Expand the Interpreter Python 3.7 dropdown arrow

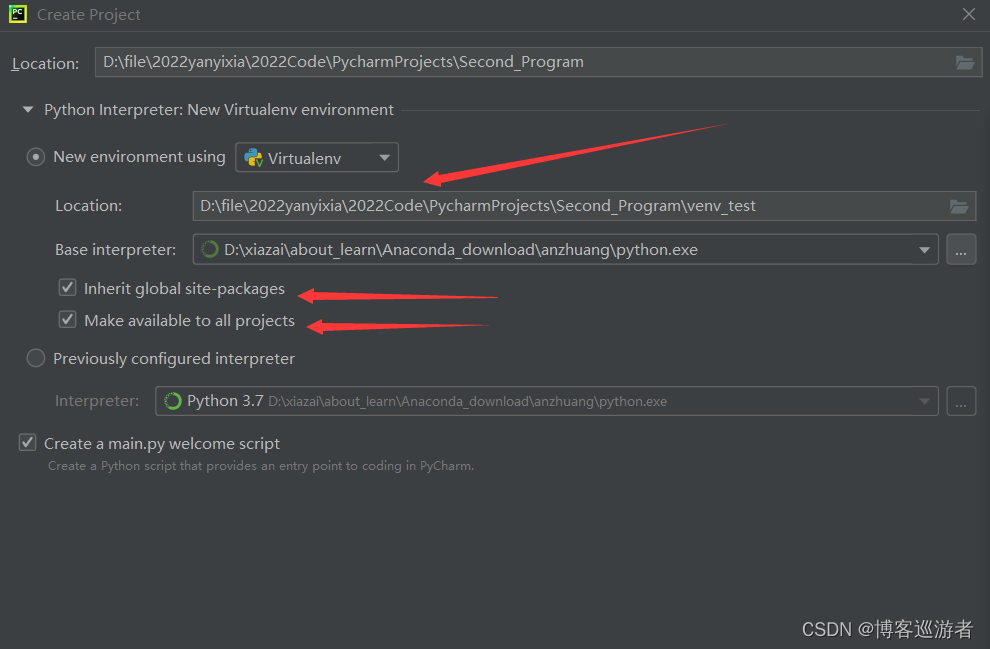coord(924,402)
